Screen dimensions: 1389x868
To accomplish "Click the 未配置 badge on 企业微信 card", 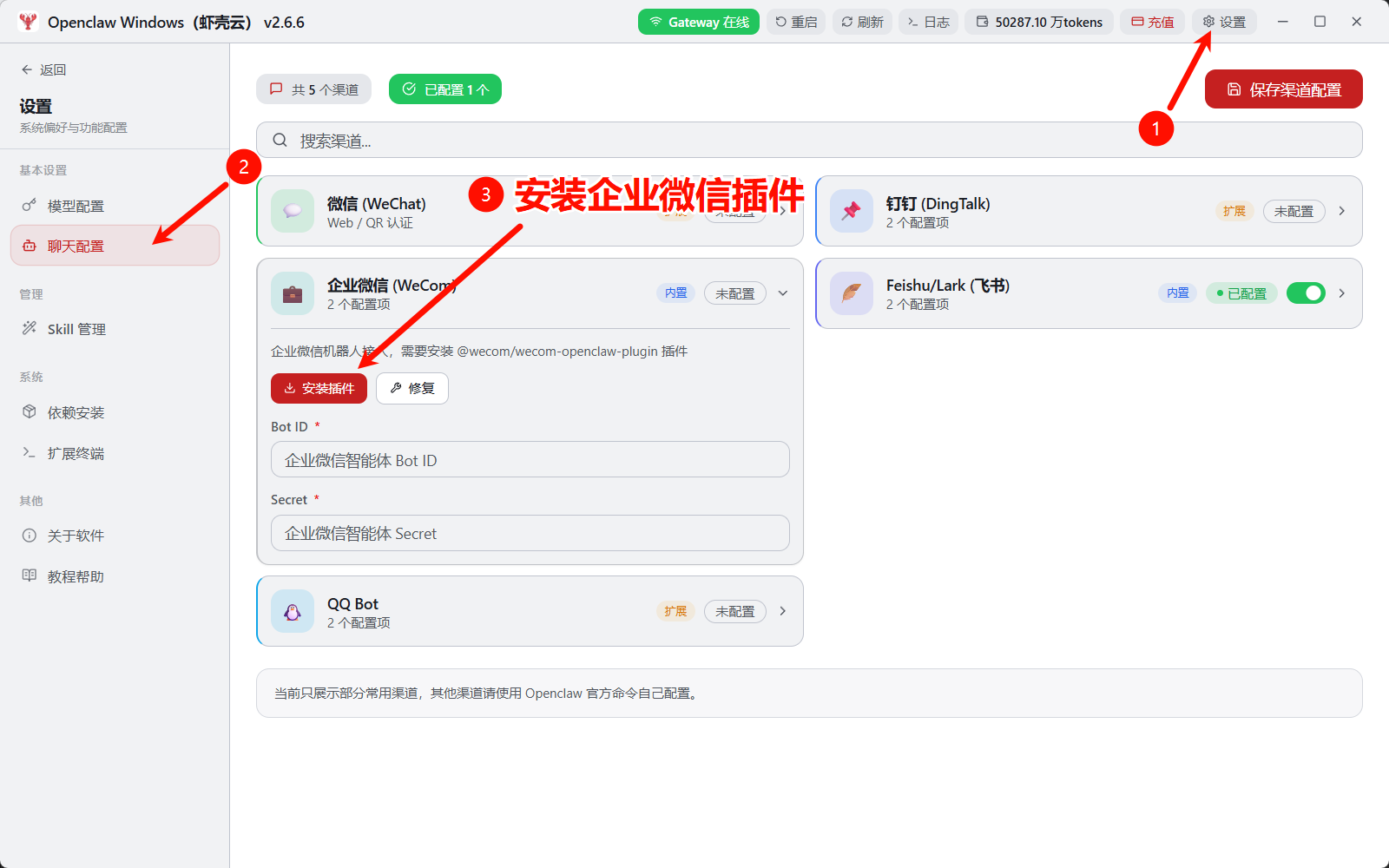I will pyautogui.click(x=734, y=293).
